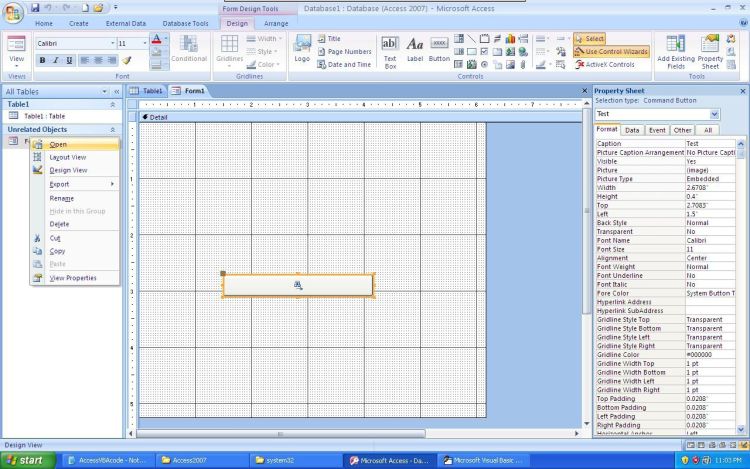750x469 pixels.
Task: Open the Arrange ribbon tab
Action: [276, 23]
